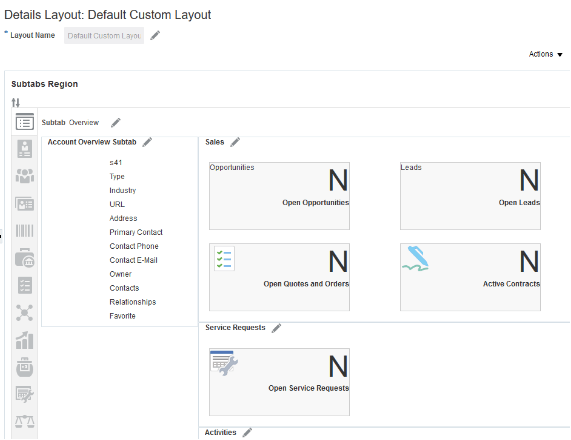Click the Active Contracts label
571x440 pixels.
click(511, 284)
